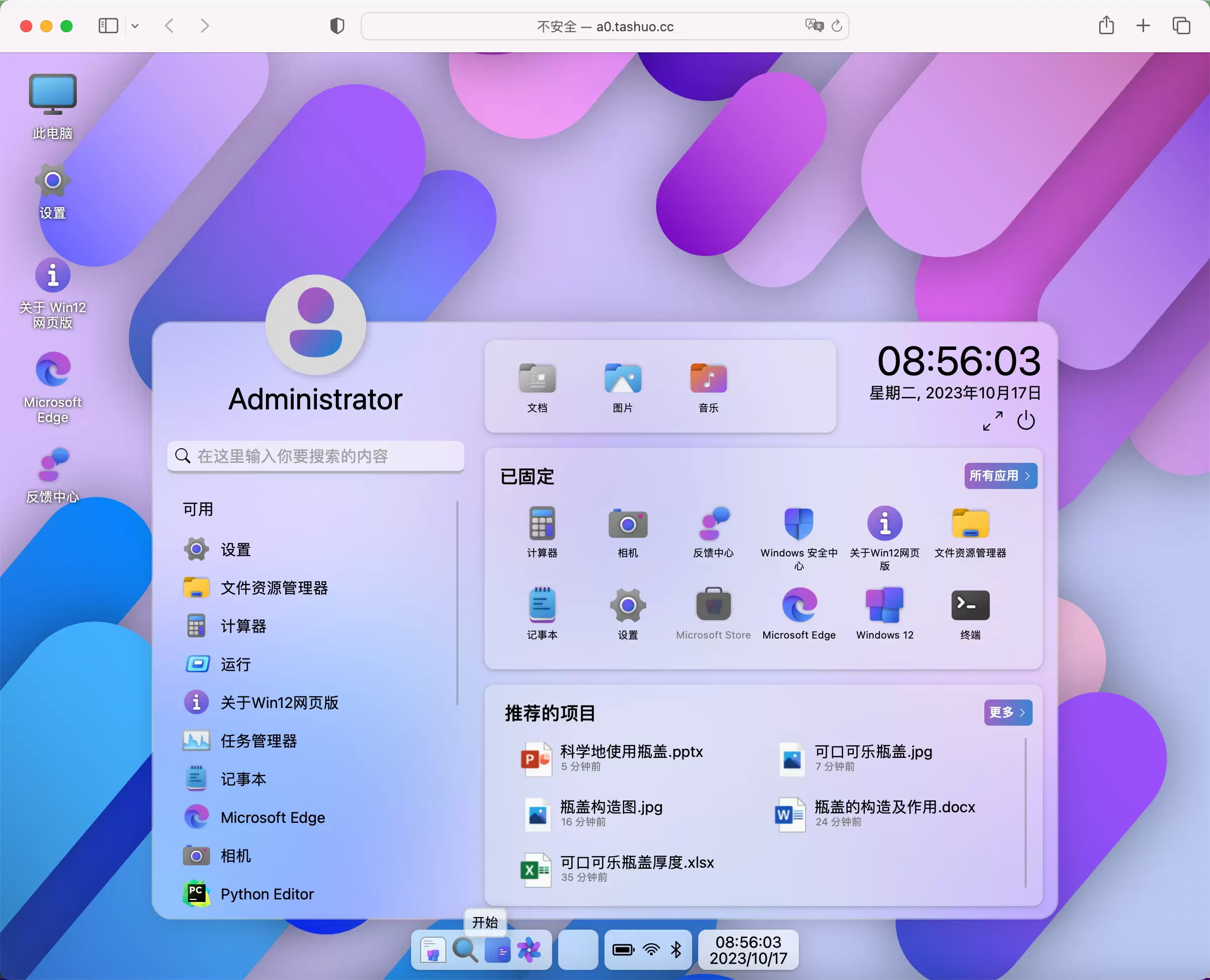The height and width of the screenshot is (980, 1210).
Task: Open pinned 关于Win12网页版 tile
Action: [885, 538]
